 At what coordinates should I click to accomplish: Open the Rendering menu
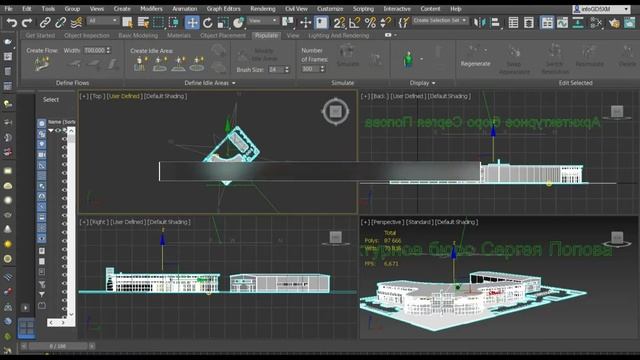click(x=262, y=9)
